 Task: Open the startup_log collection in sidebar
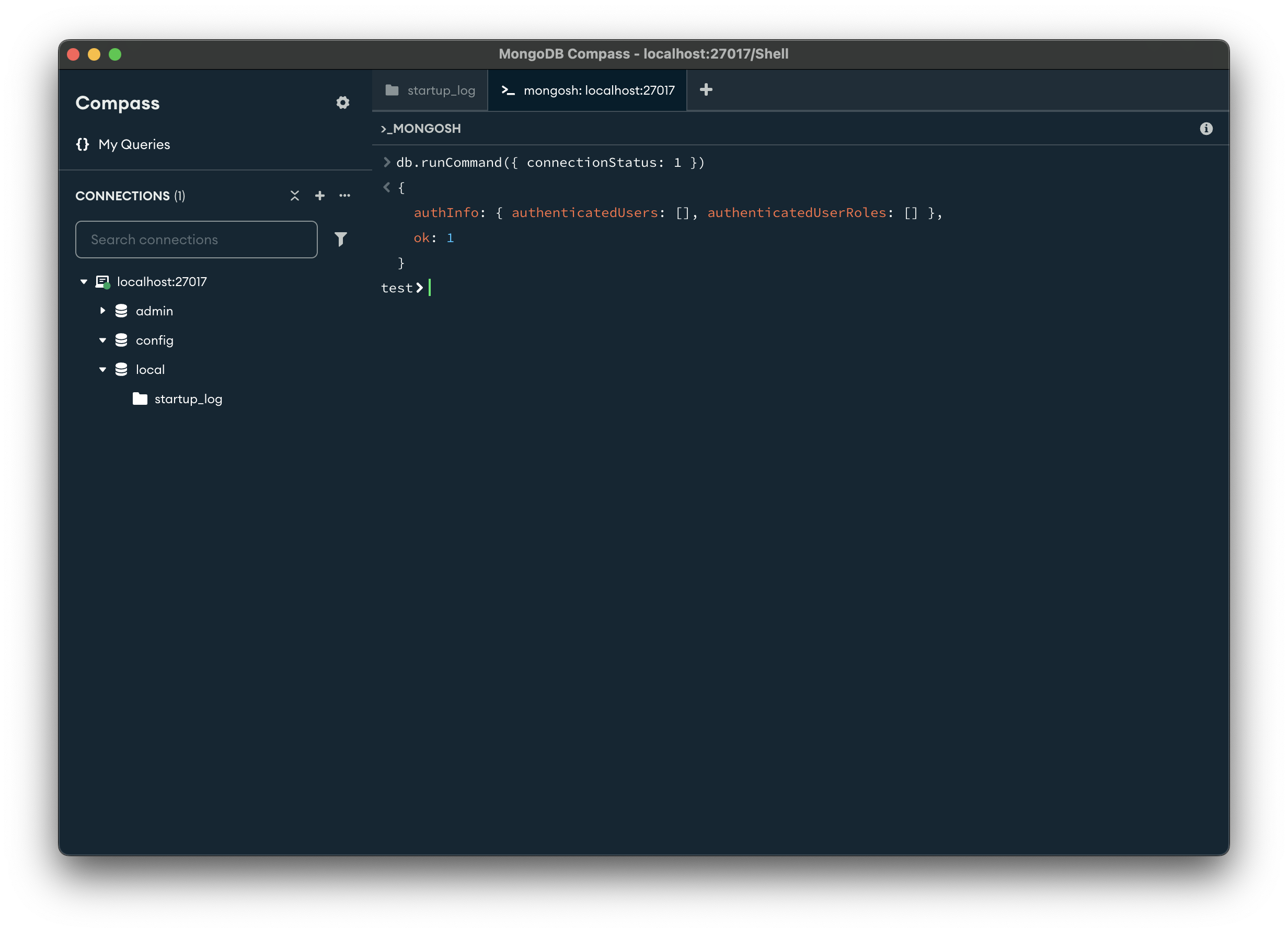(x=189, y=400)
